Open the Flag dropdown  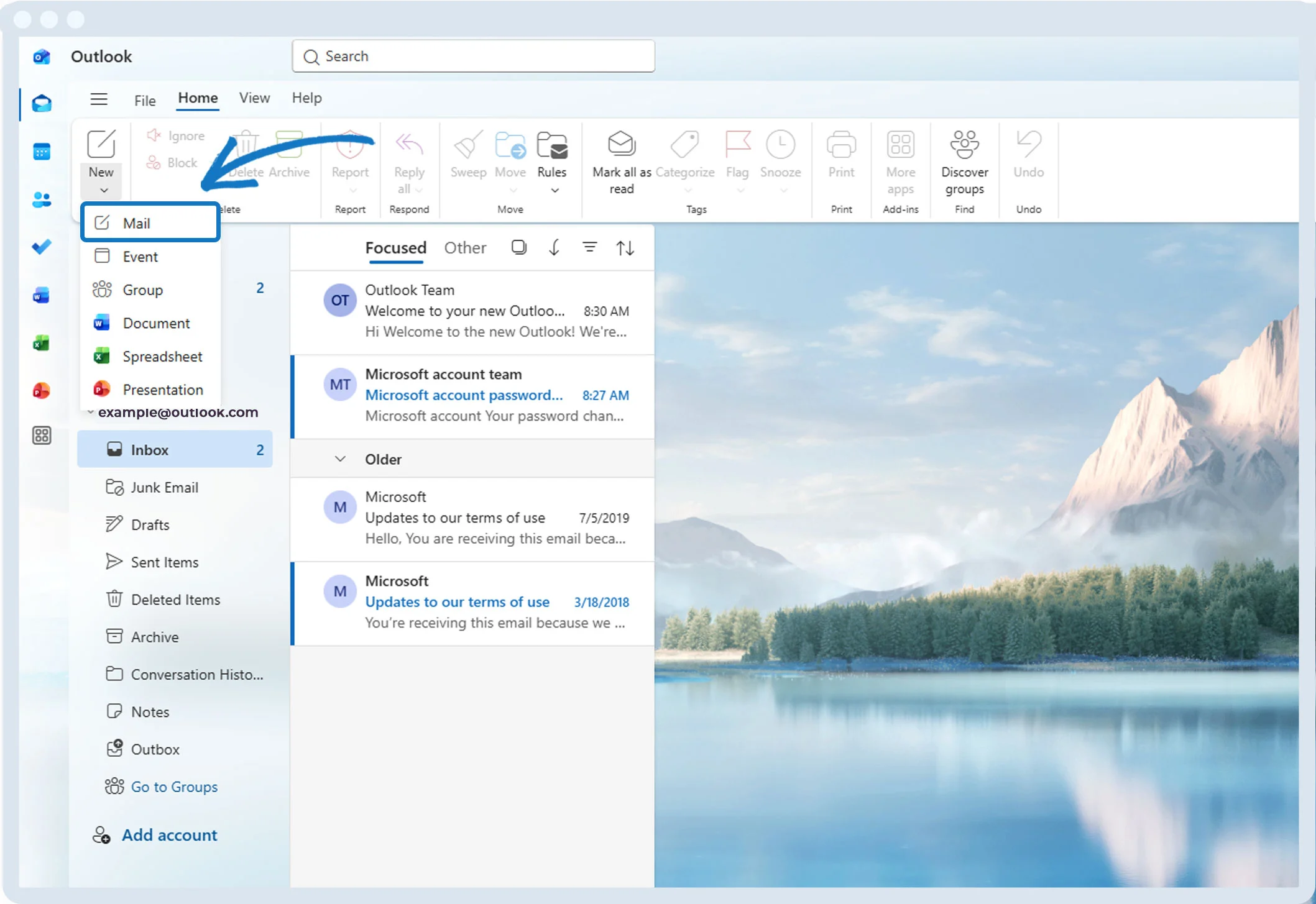click(740, 190)
